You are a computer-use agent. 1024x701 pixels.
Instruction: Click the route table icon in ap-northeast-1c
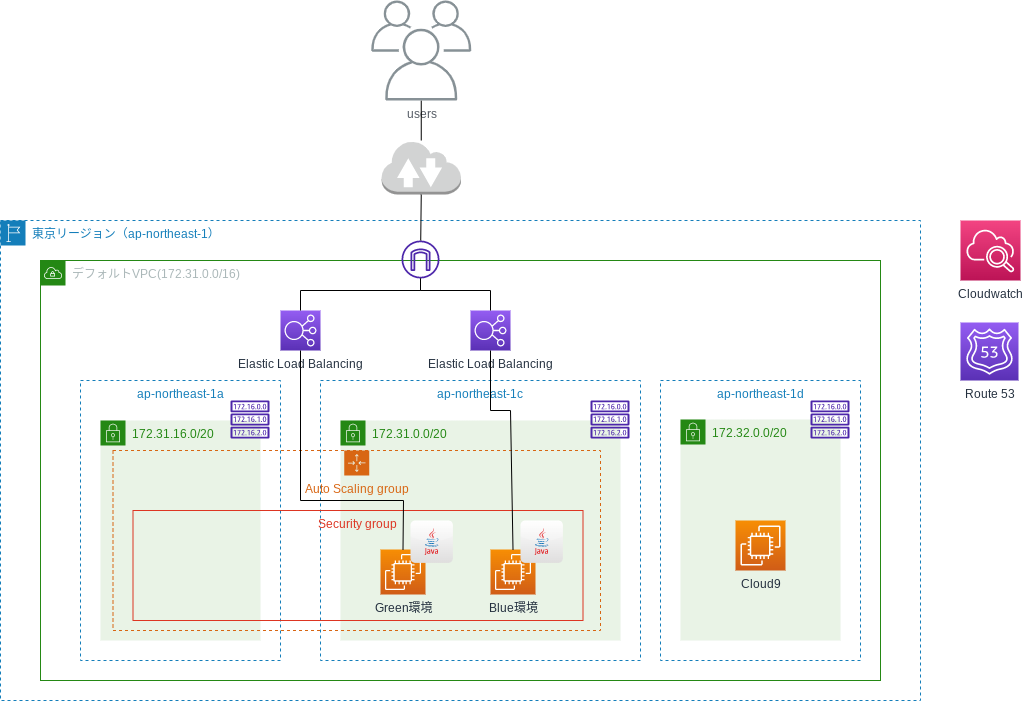tap(610, 419)
